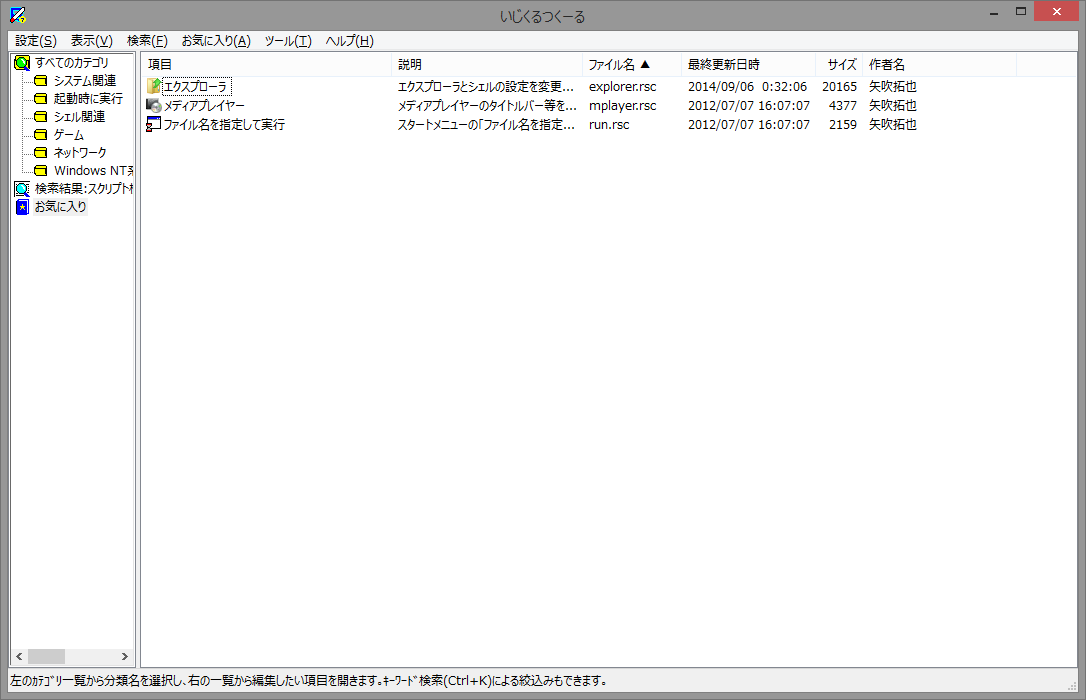This screenshot has height=700, width=1086.
Task: Click the tree pane right scroll arrow
Action: 125,656
